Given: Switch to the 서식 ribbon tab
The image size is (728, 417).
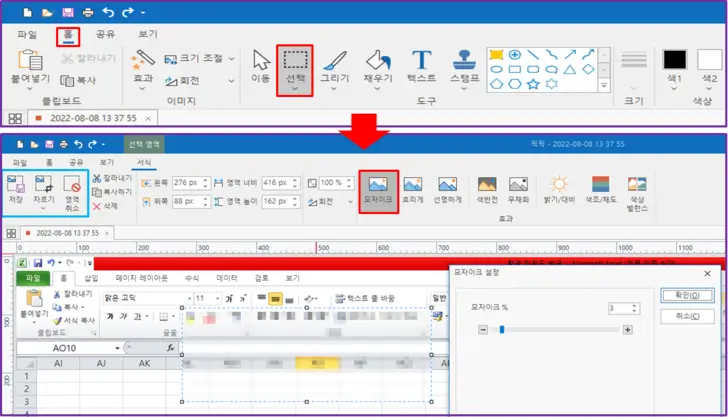Looking at the screenshot, I should click(x=144, y=162).
